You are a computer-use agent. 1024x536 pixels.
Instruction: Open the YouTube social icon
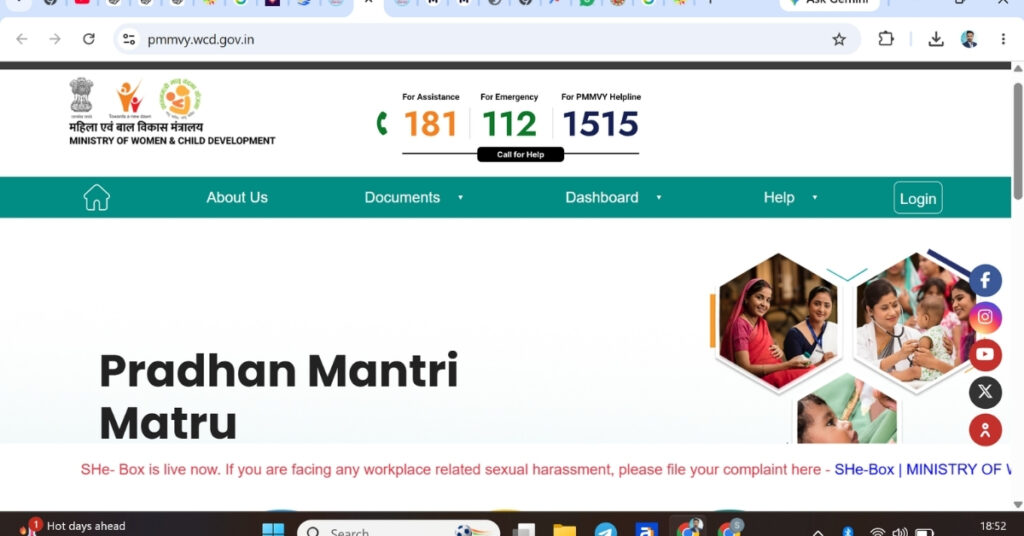point(985,355)
